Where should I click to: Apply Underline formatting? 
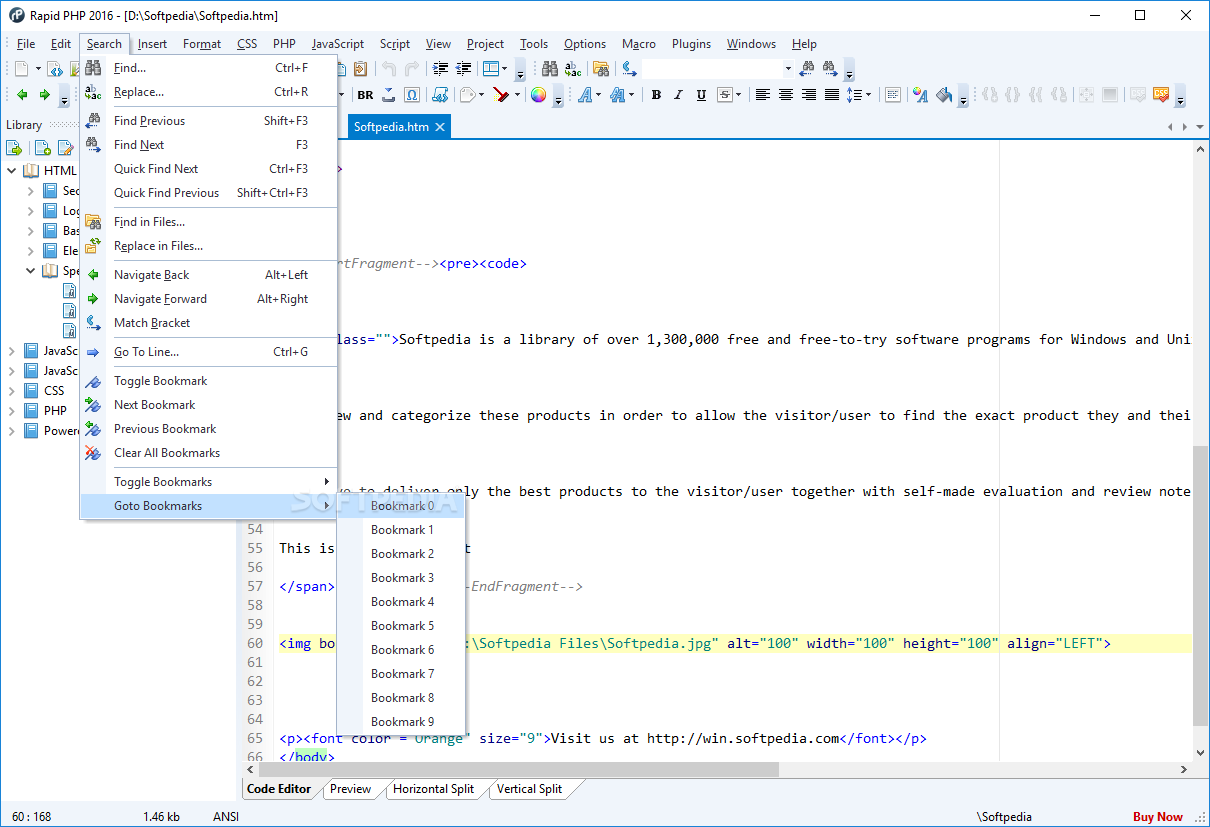click(701, 95)
